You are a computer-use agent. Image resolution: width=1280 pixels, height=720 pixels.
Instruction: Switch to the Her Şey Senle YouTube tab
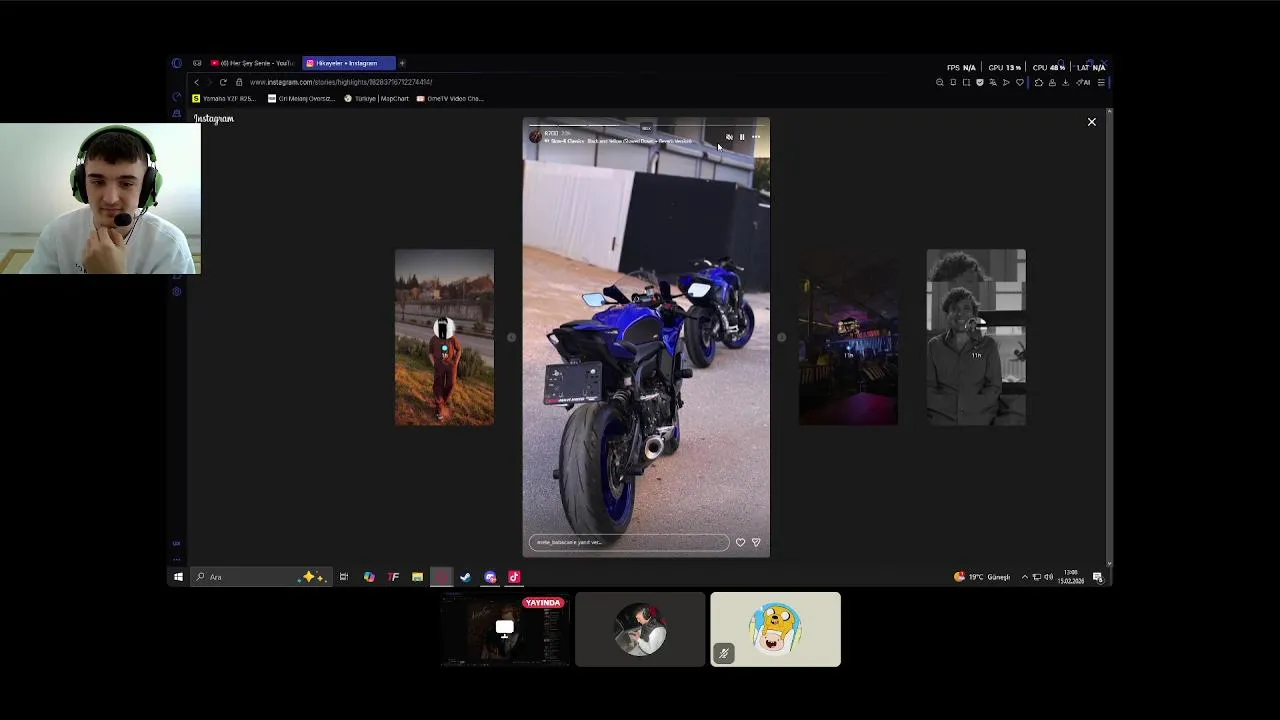(252, 63)
